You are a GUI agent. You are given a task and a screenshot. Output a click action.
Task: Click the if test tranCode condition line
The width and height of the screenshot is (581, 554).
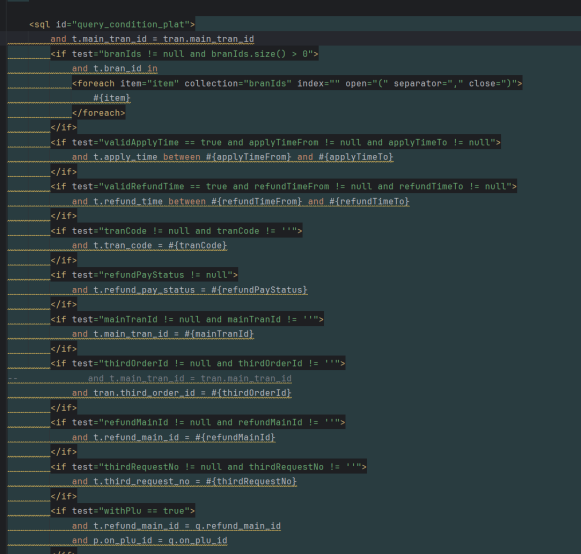177,231
